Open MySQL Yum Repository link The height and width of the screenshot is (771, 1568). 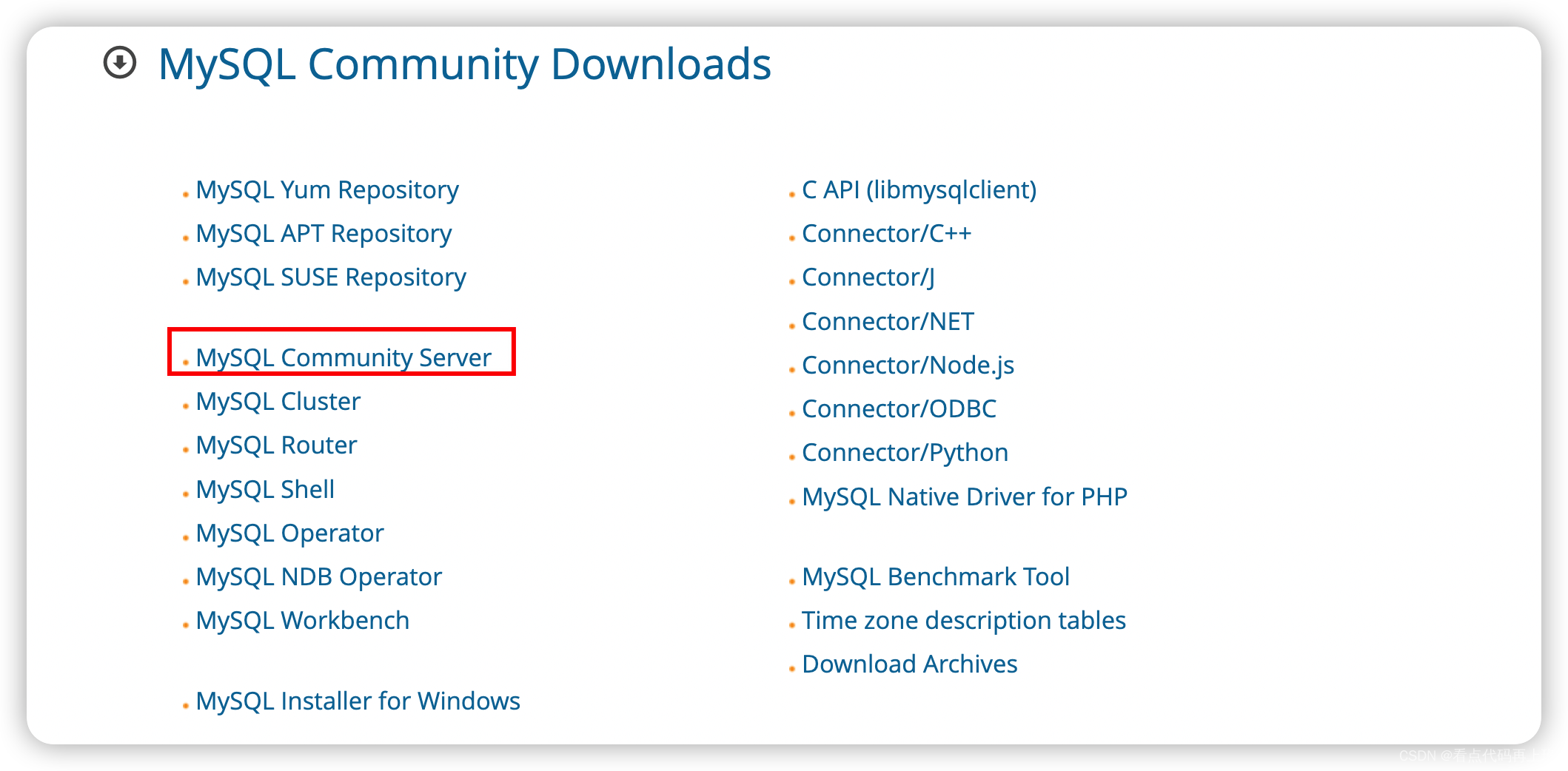[327, 190]
